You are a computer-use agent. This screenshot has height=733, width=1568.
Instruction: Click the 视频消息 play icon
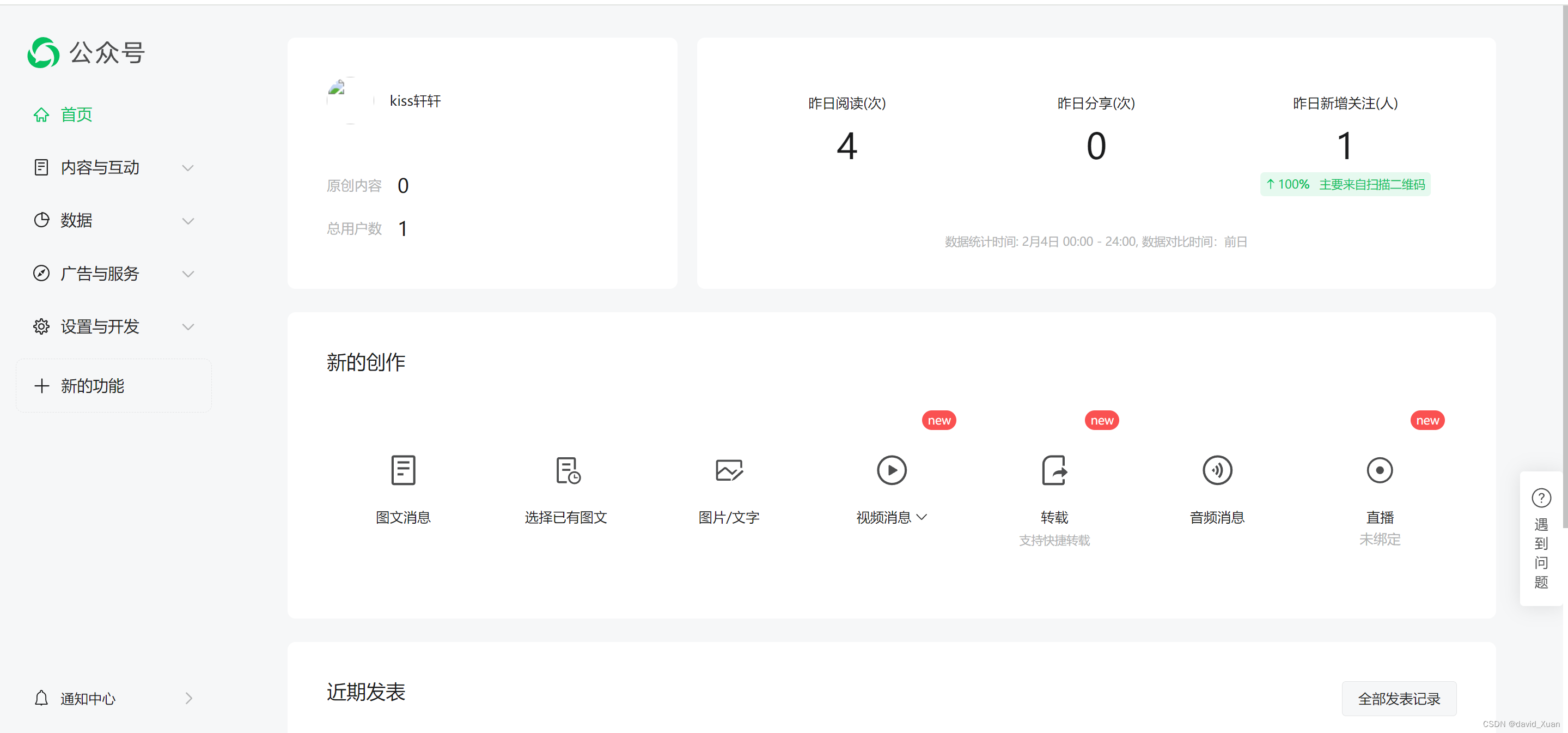coord(891,470)
